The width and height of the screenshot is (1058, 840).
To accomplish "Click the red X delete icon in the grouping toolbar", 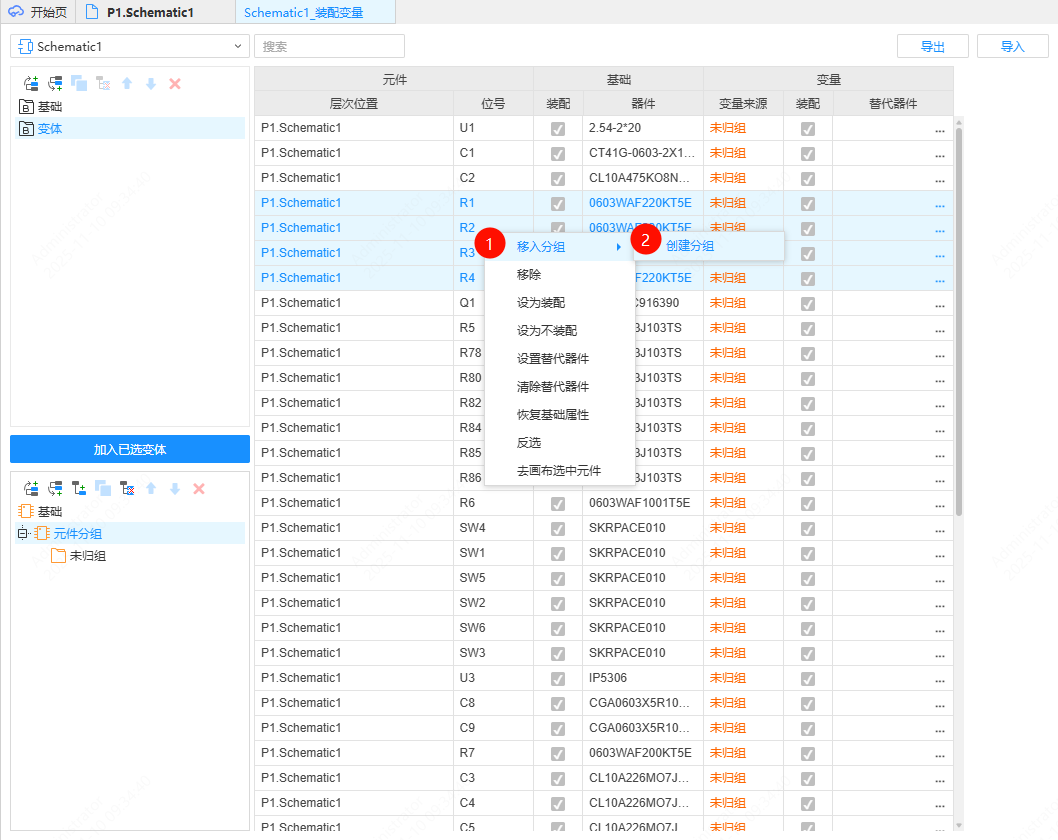I will [x=199, y=488].
